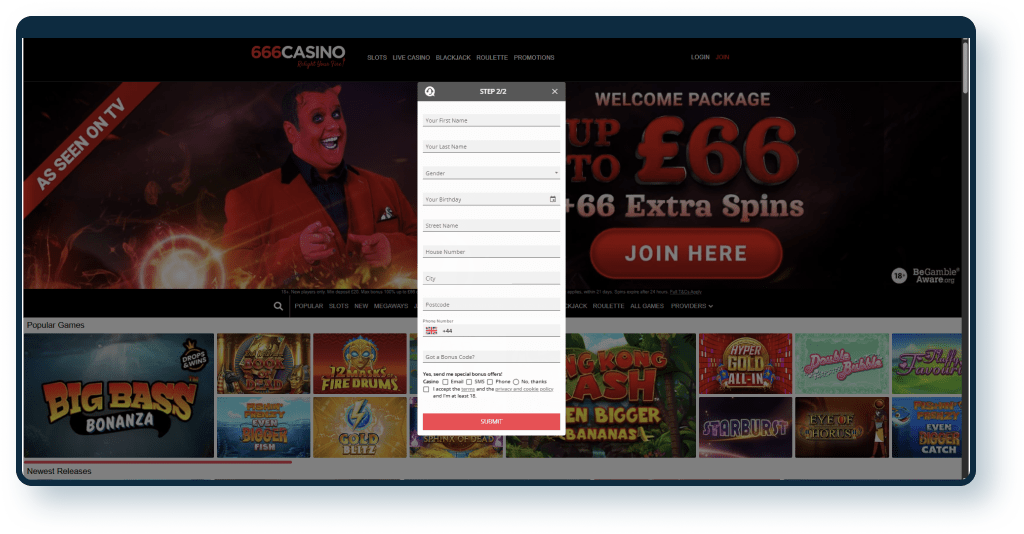Click the Login link
Viewport: 1024px width, 534px height.
700,57
